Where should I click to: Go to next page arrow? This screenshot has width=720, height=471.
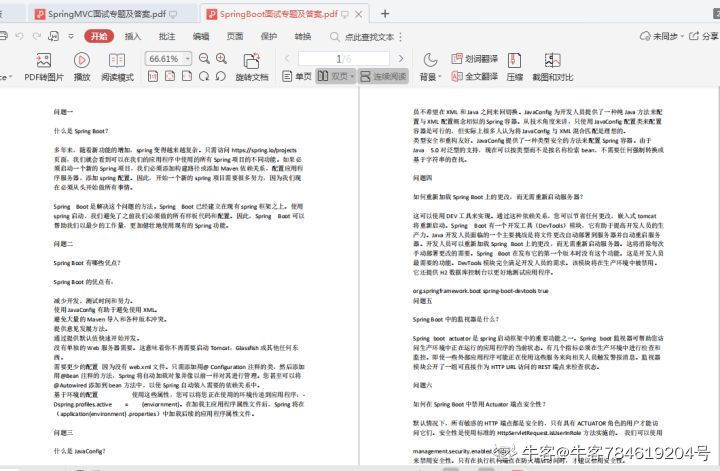[401, 58]
